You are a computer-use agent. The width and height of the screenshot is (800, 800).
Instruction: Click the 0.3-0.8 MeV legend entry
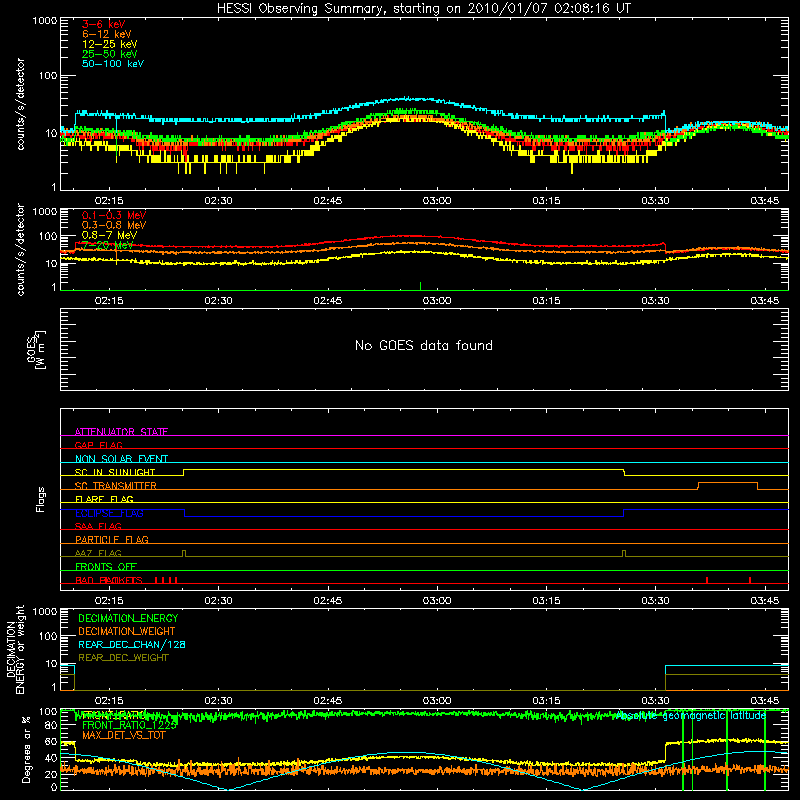[x=114, y=225]
